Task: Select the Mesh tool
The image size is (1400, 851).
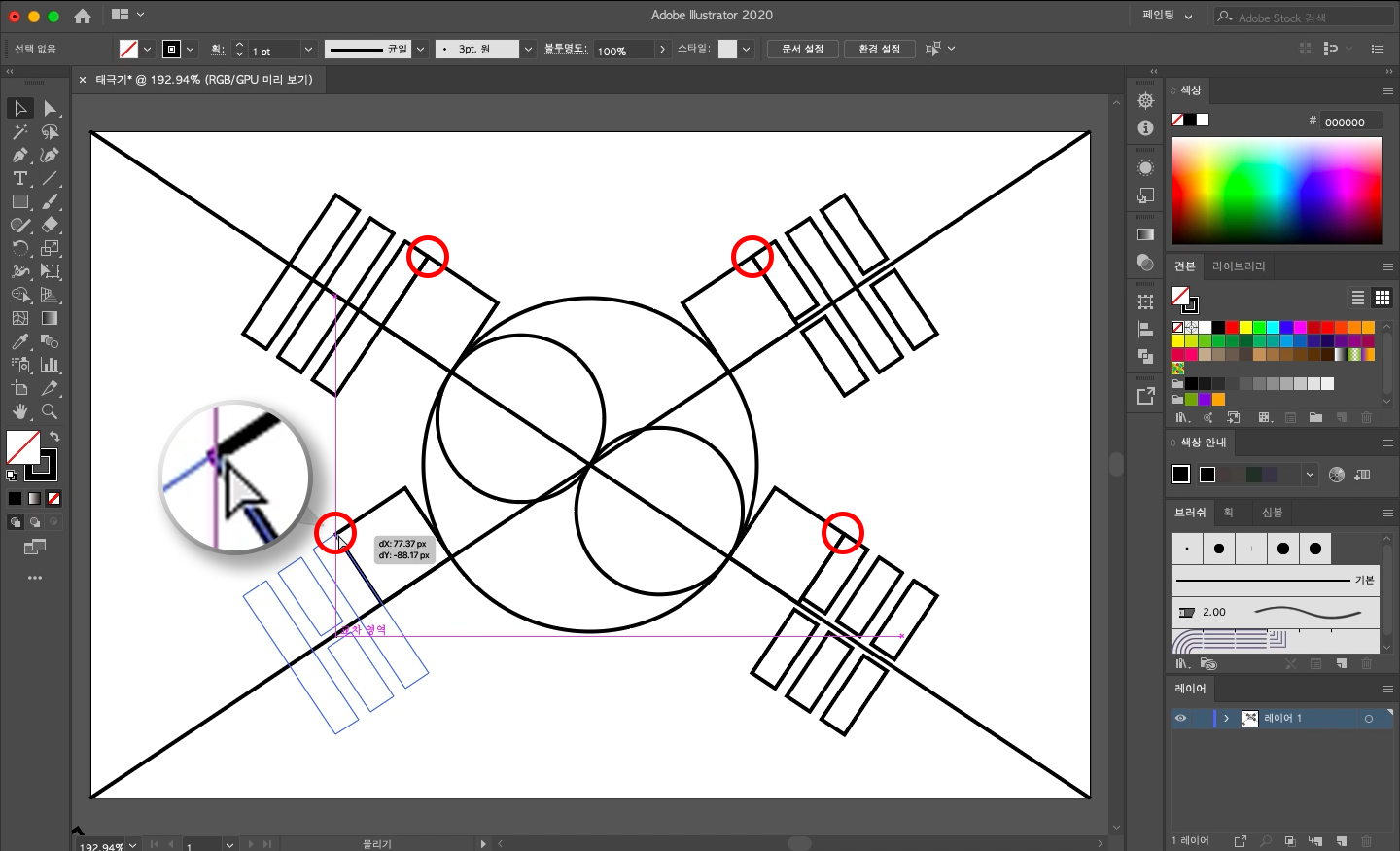Action: pos(19,318)
